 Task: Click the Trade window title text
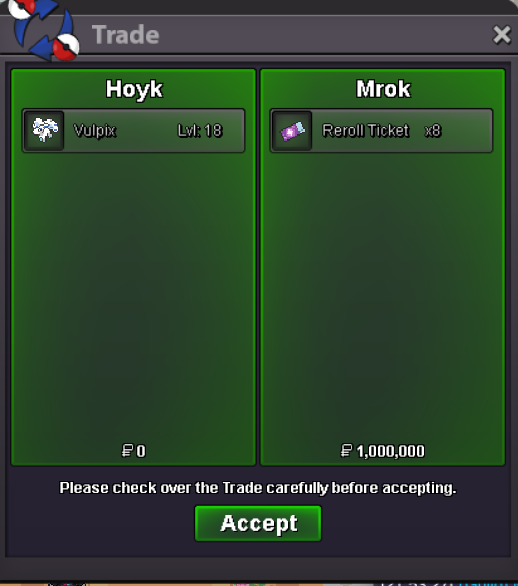click(126, 35)
